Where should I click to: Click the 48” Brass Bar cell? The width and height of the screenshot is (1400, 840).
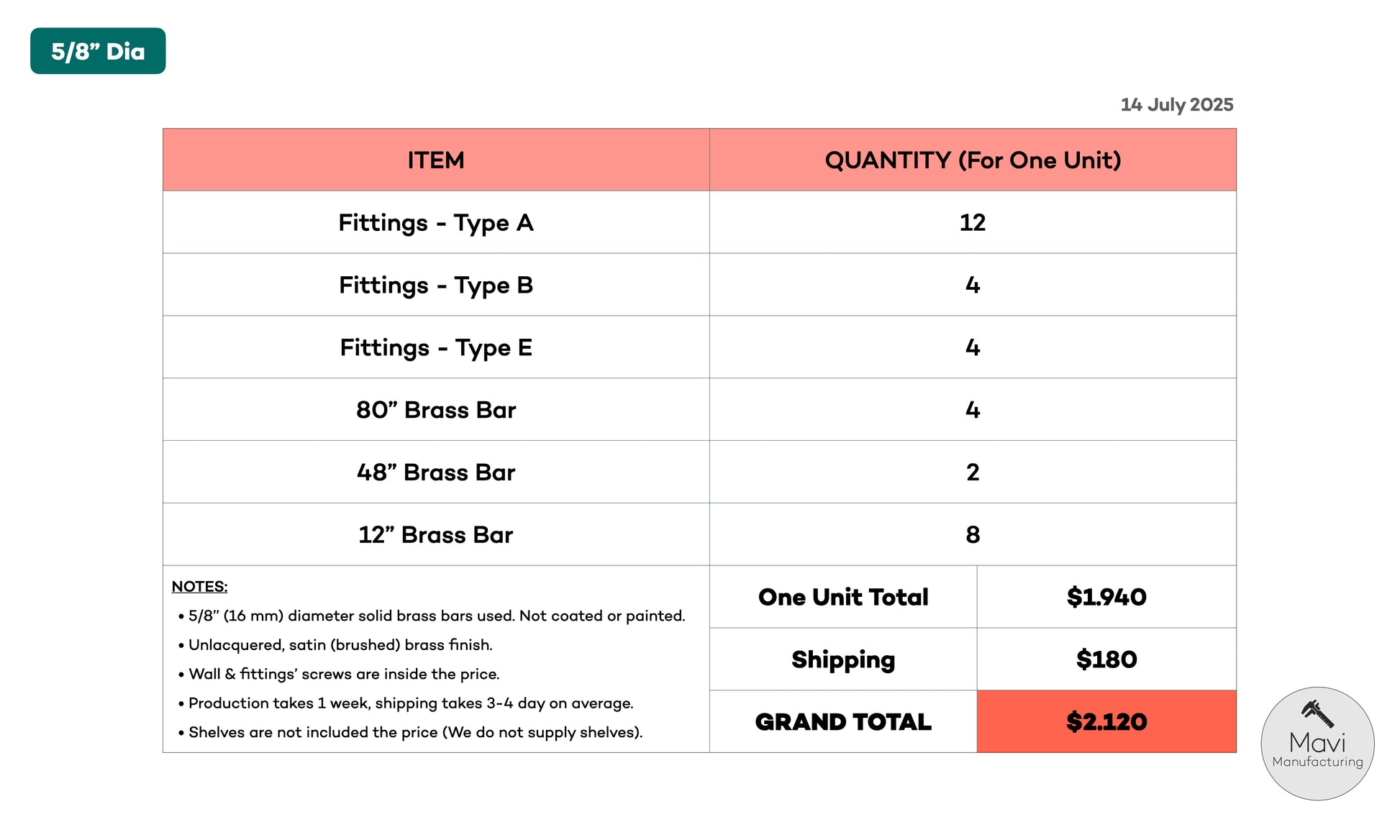[x=436, y=472]
